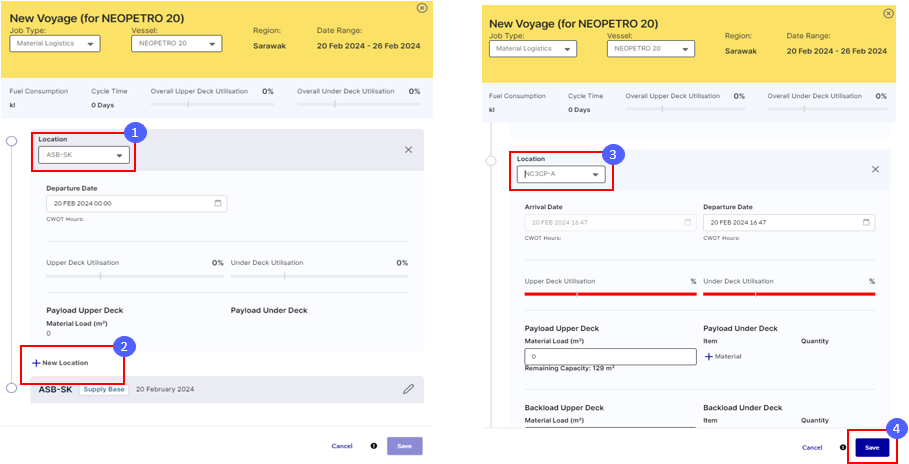The height and width of the screenshot is (464, 909).
Task: Click 'Remaining Capacity: 129 m²' text
Action: point(567,368)
